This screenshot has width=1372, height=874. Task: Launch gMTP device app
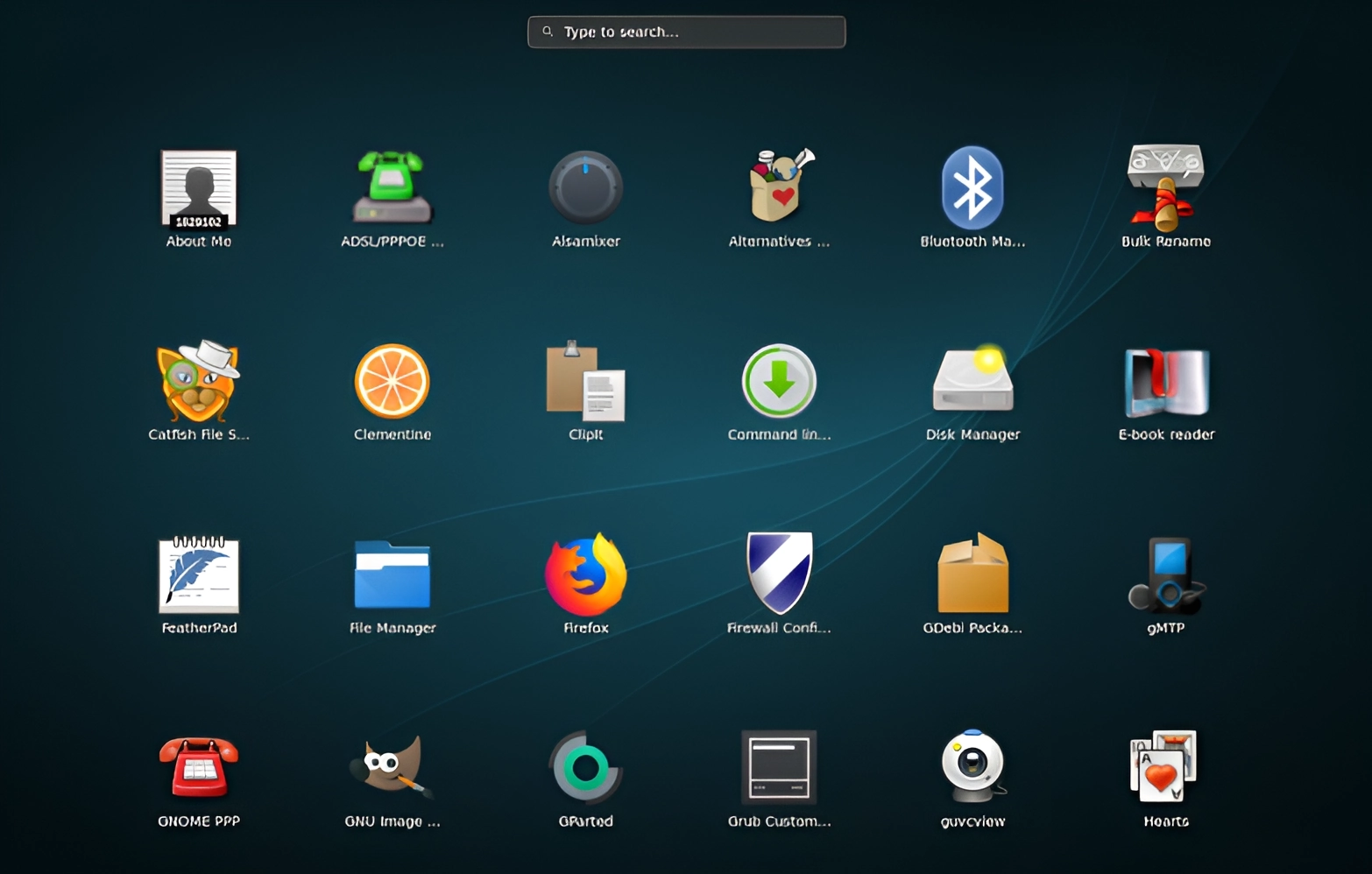click(1166, 574)
